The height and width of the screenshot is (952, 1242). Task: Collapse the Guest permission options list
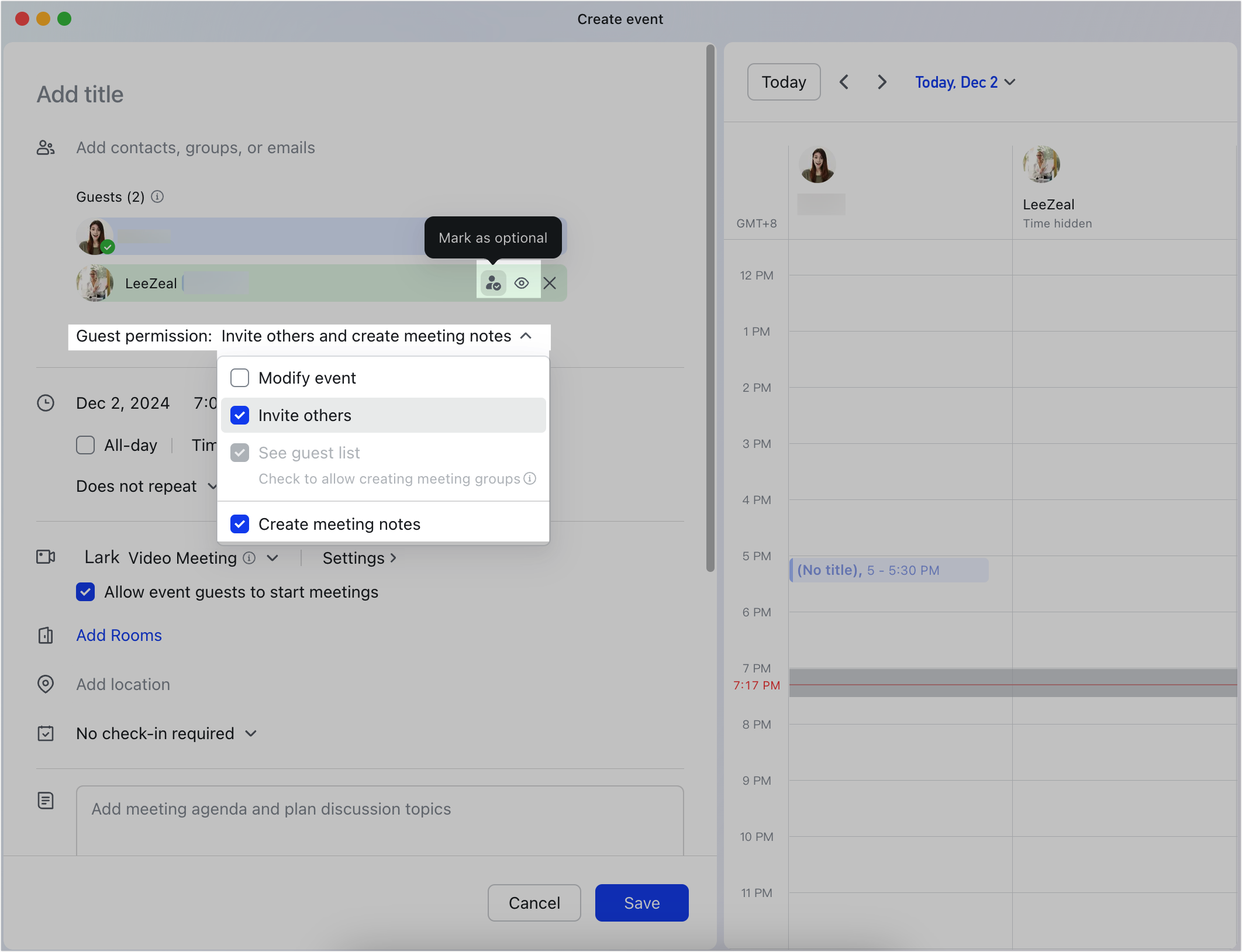click(526, 336)
